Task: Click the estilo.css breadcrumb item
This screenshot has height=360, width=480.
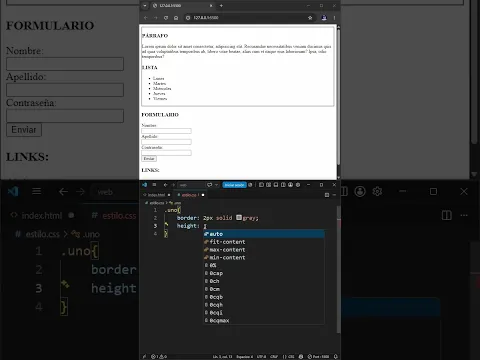Action: tap(156, 203)
